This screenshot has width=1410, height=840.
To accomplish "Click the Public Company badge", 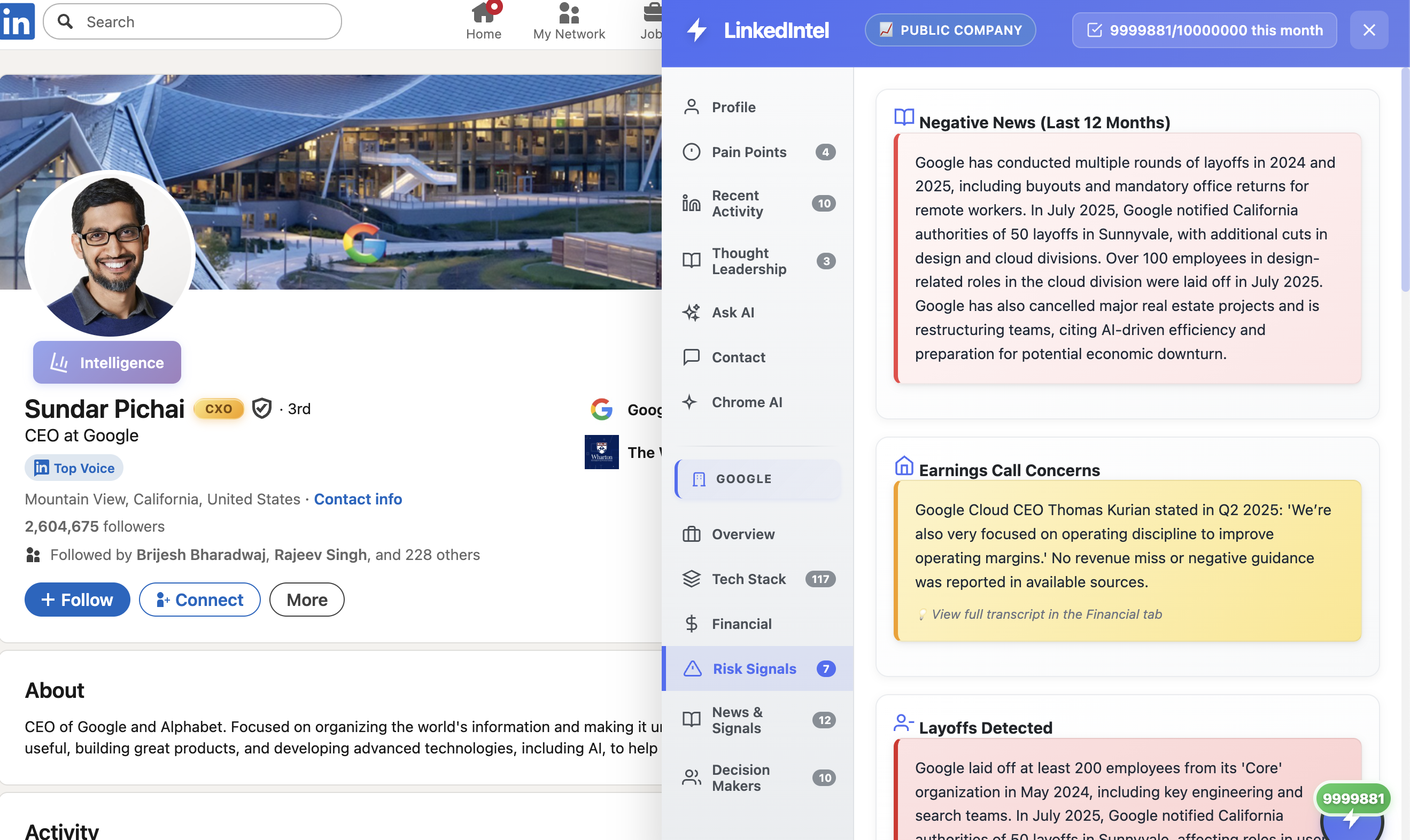I will click(950, 30).
